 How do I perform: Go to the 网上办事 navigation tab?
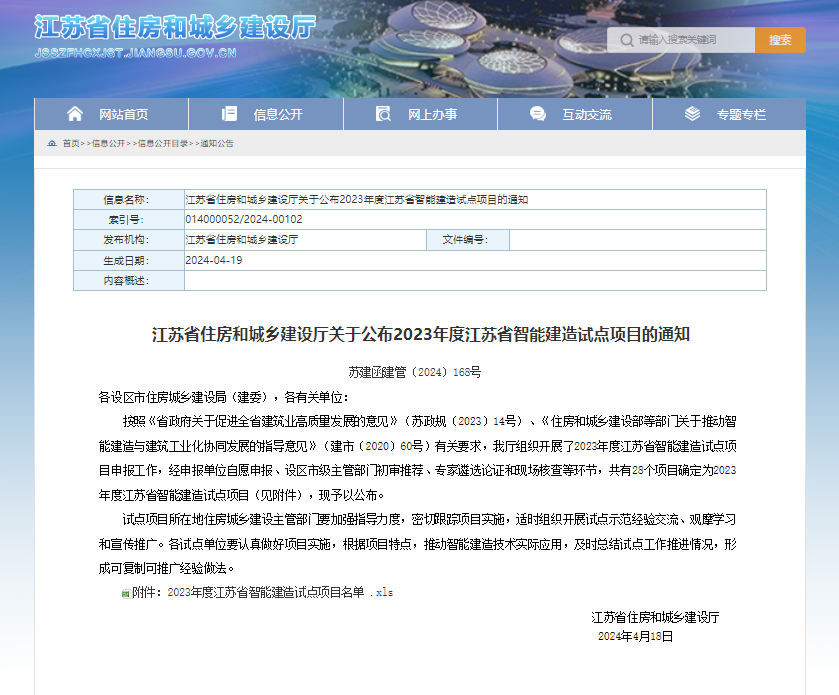432,114
